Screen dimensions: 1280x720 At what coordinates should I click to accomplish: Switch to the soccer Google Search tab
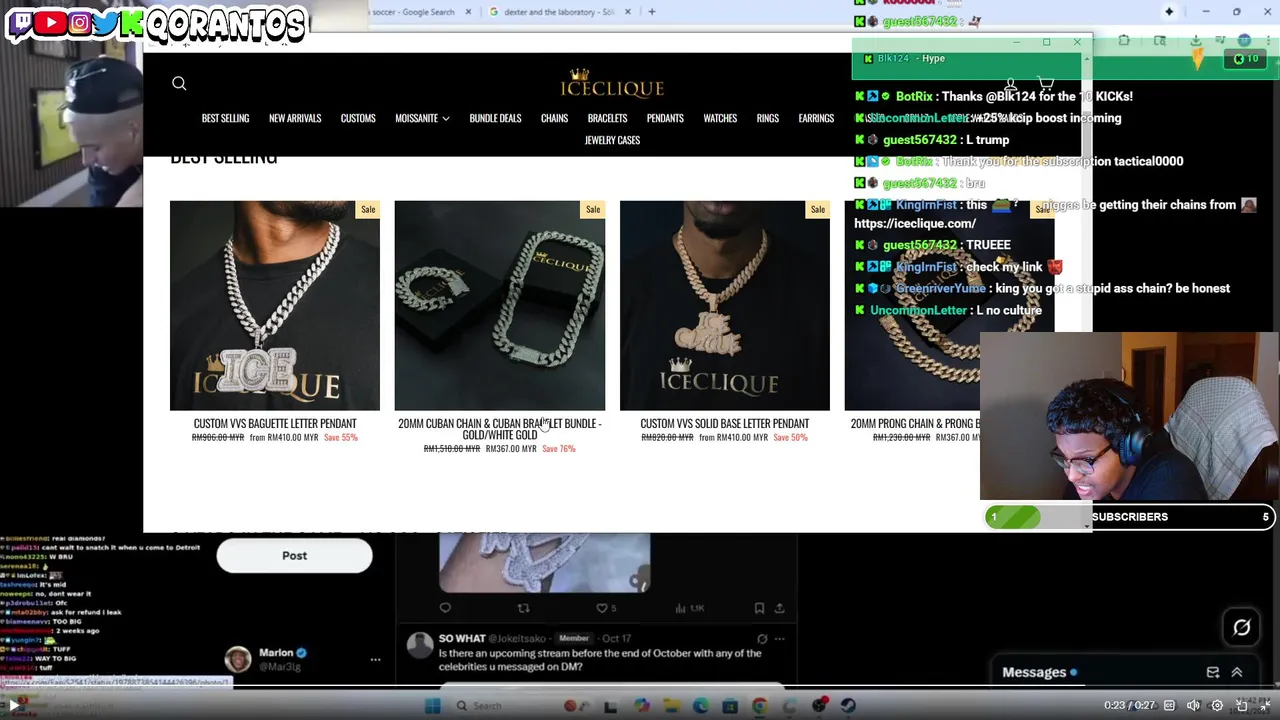[412, 12]
